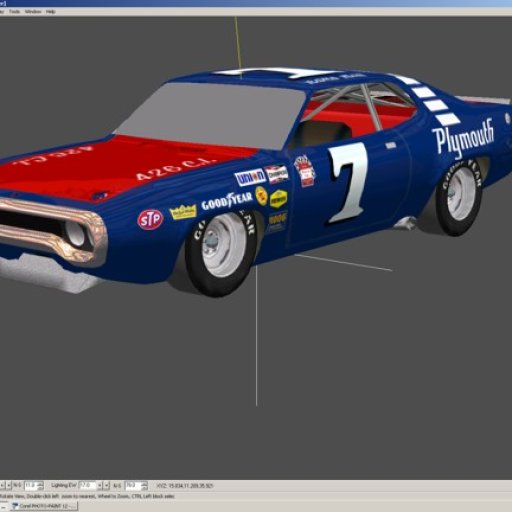The image size is (512, 512).
Task: Open the Window menu
Action: coord(33,12)
